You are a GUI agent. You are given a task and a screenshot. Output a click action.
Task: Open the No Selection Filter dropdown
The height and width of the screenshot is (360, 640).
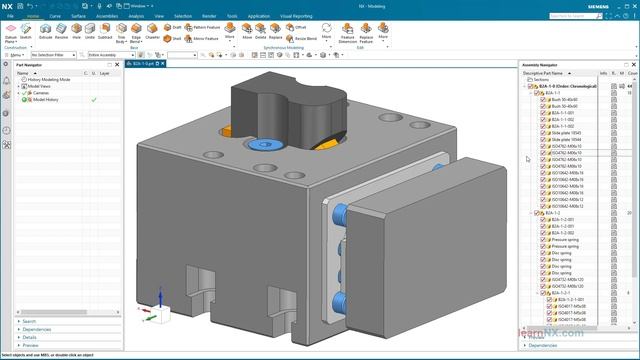tap(53, 55)
